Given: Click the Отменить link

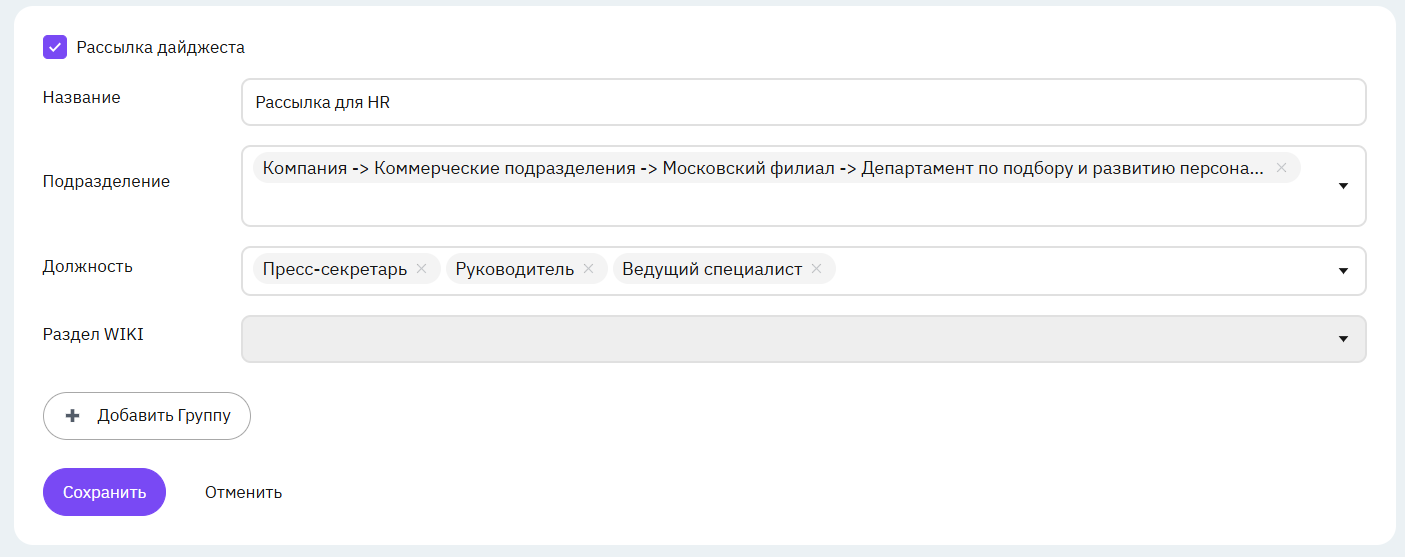Looking at the screenshot, I should tap(243, 492).
